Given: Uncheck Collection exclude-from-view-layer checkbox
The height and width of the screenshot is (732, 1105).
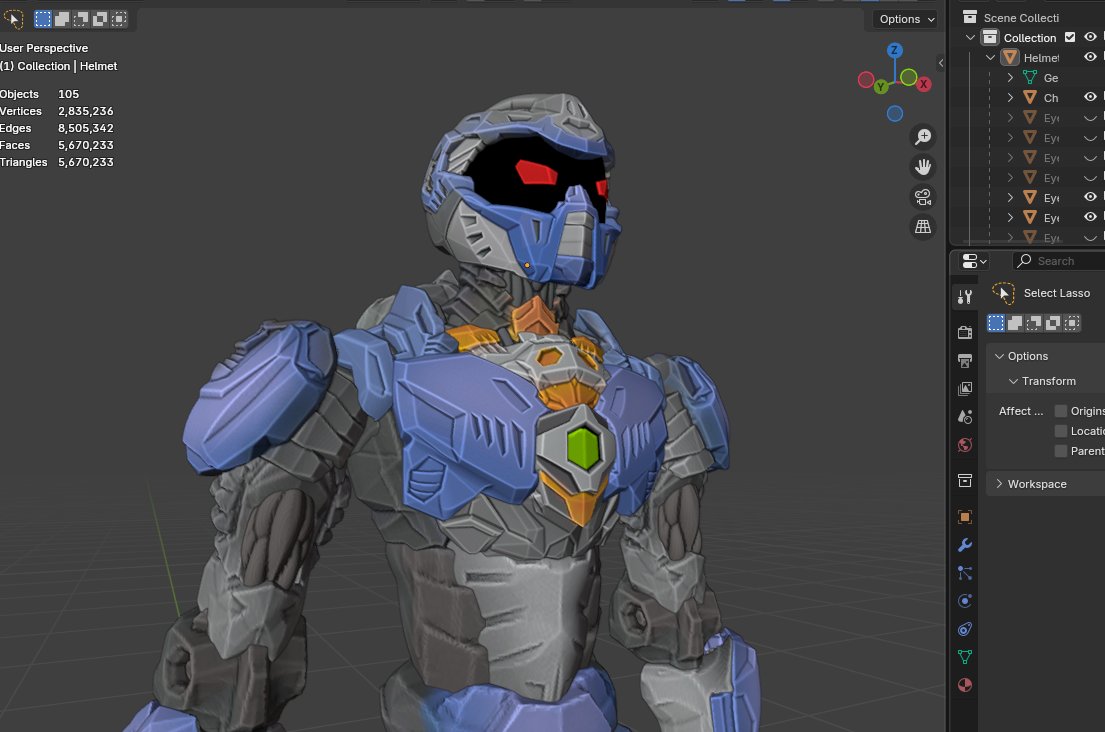Looking at the screenshot, I should [x=1070, y=37].
